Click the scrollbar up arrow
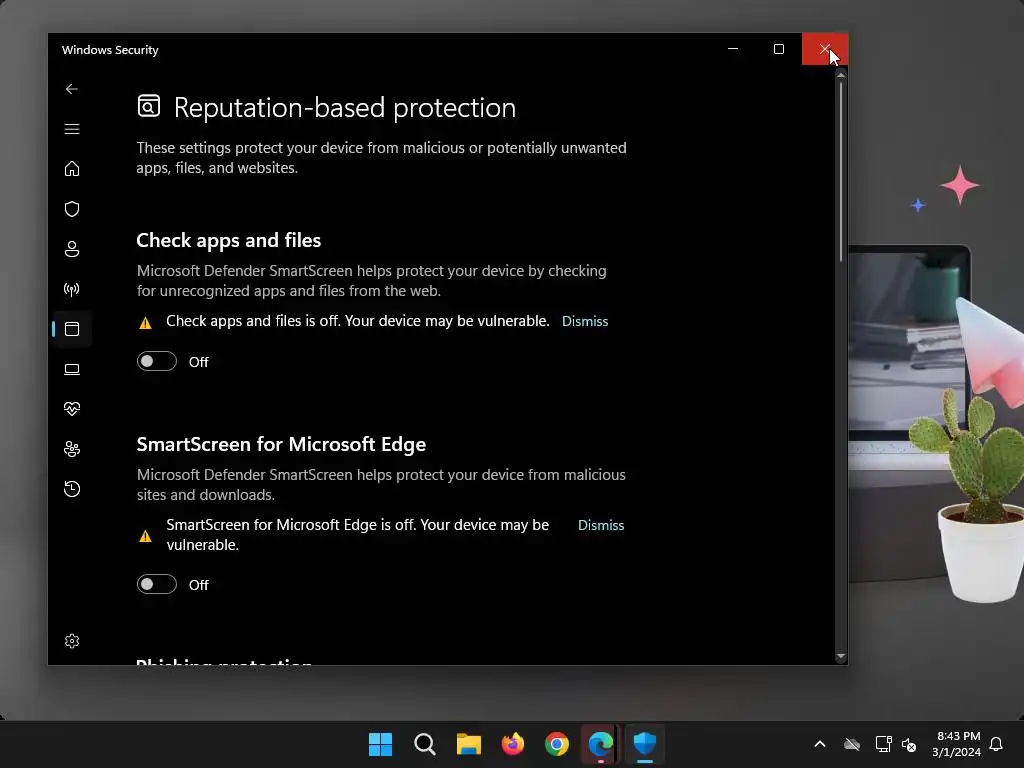The image size is (1024, 768). 841,76
